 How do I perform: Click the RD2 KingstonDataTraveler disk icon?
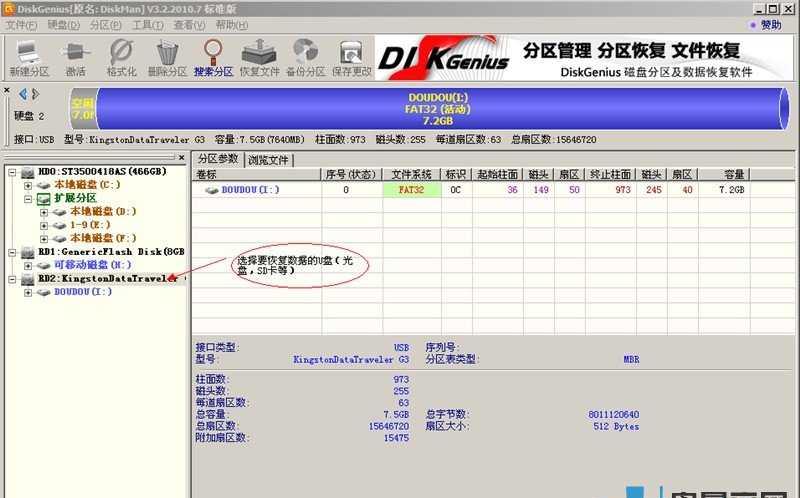(28, 279)
